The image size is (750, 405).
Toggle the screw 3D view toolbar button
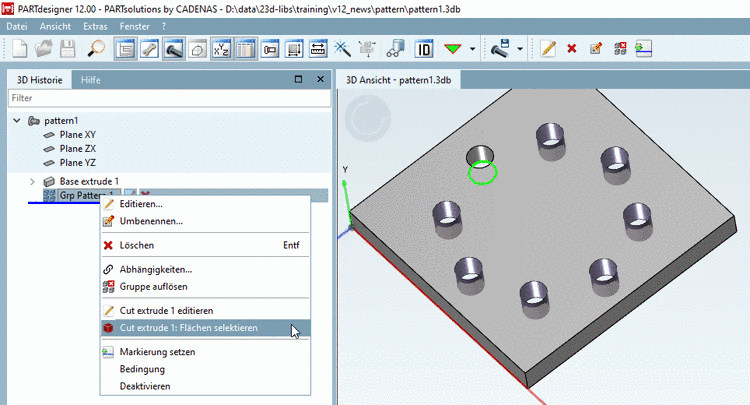click(173, 49)
